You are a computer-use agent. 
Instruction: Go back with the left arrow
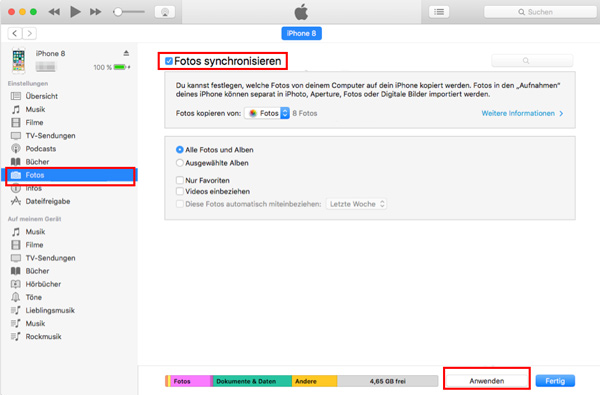point(15,34)
